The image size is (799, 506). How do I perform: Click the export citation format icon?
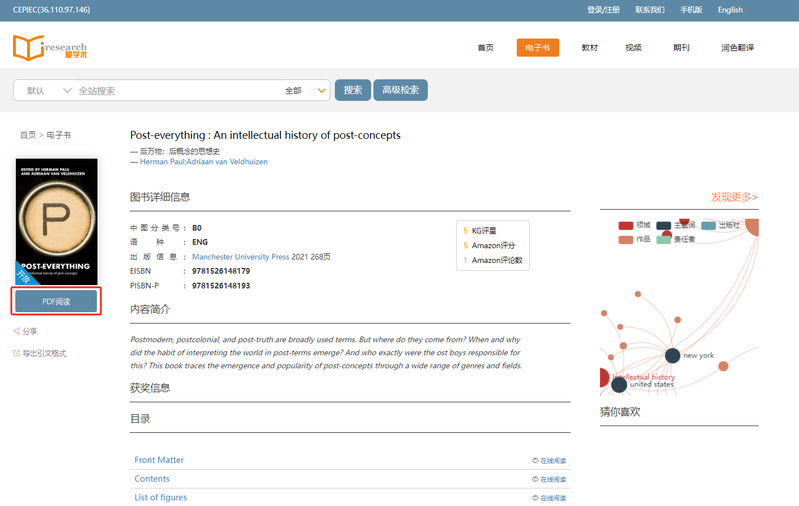[x=16, y=353]
